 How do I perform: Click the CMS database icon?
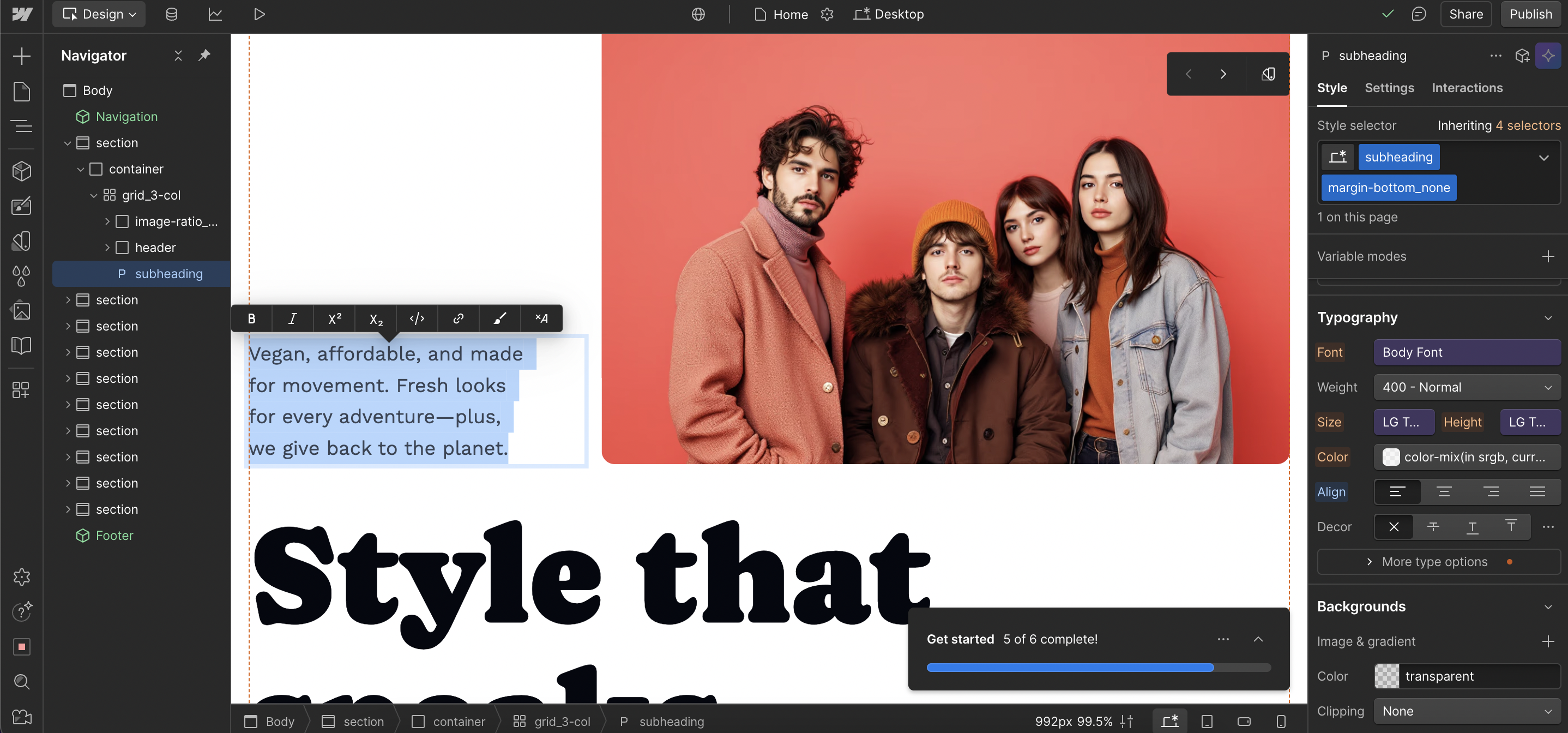tap(172, 14)
